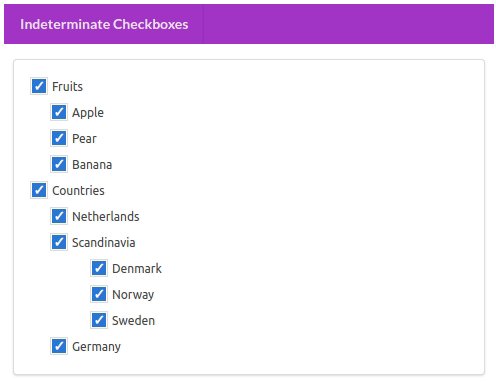This screenshot has height=382, width=496.
Task: Click the Indeterminate Checkboxes header title
Action: click(104, 24)
